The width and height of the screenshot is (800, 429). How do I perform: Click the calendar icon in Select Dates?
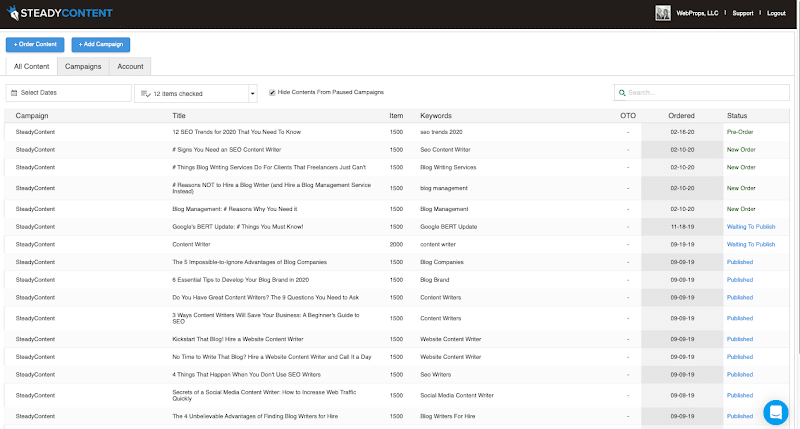(14, 93)
